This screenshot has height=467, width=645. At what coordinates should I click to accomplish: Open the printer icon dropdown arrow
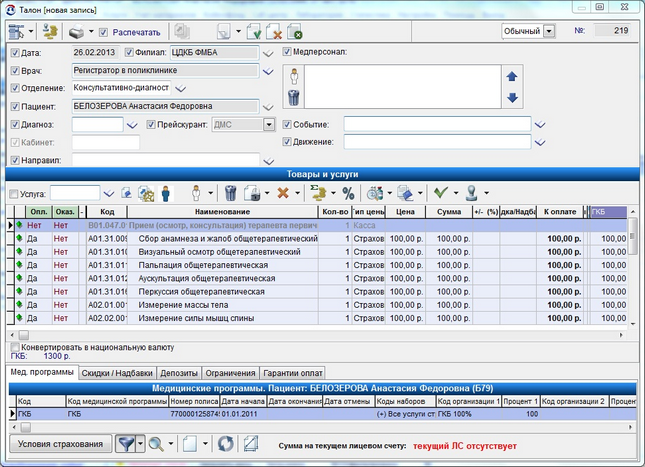[91, 31]
